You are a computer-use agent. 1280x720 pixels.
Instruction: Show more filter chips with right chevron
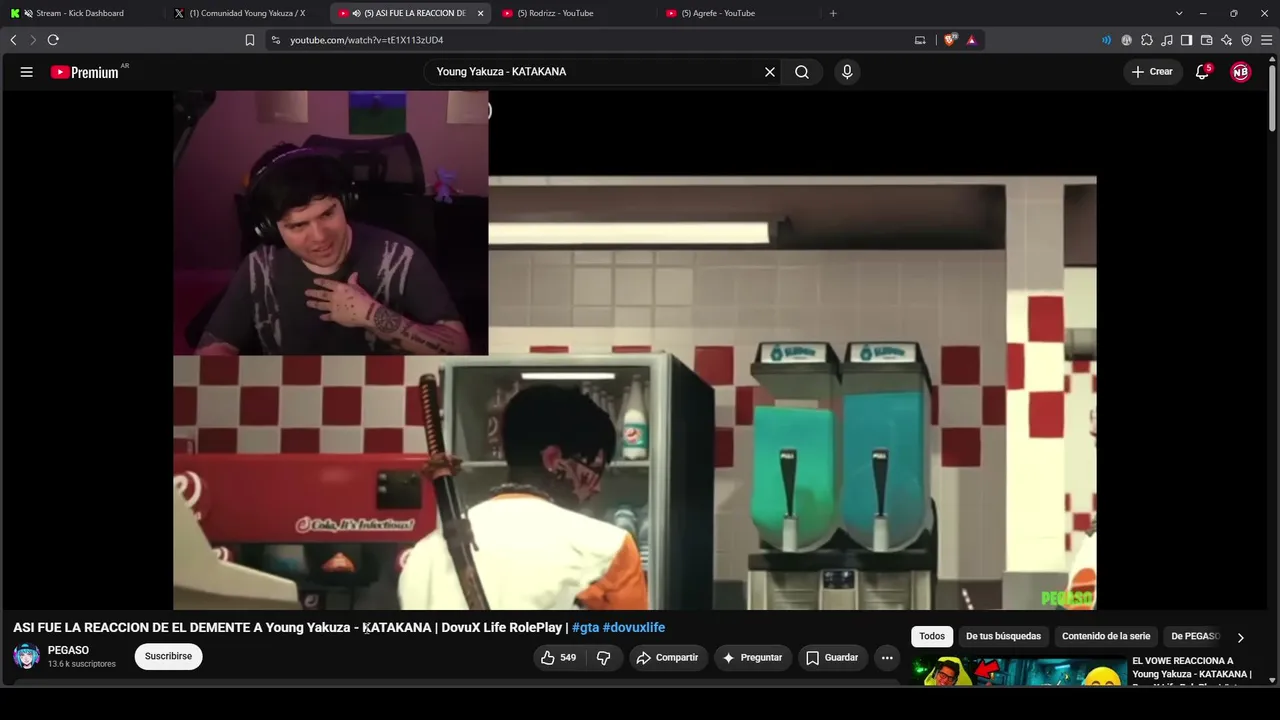1240,637
